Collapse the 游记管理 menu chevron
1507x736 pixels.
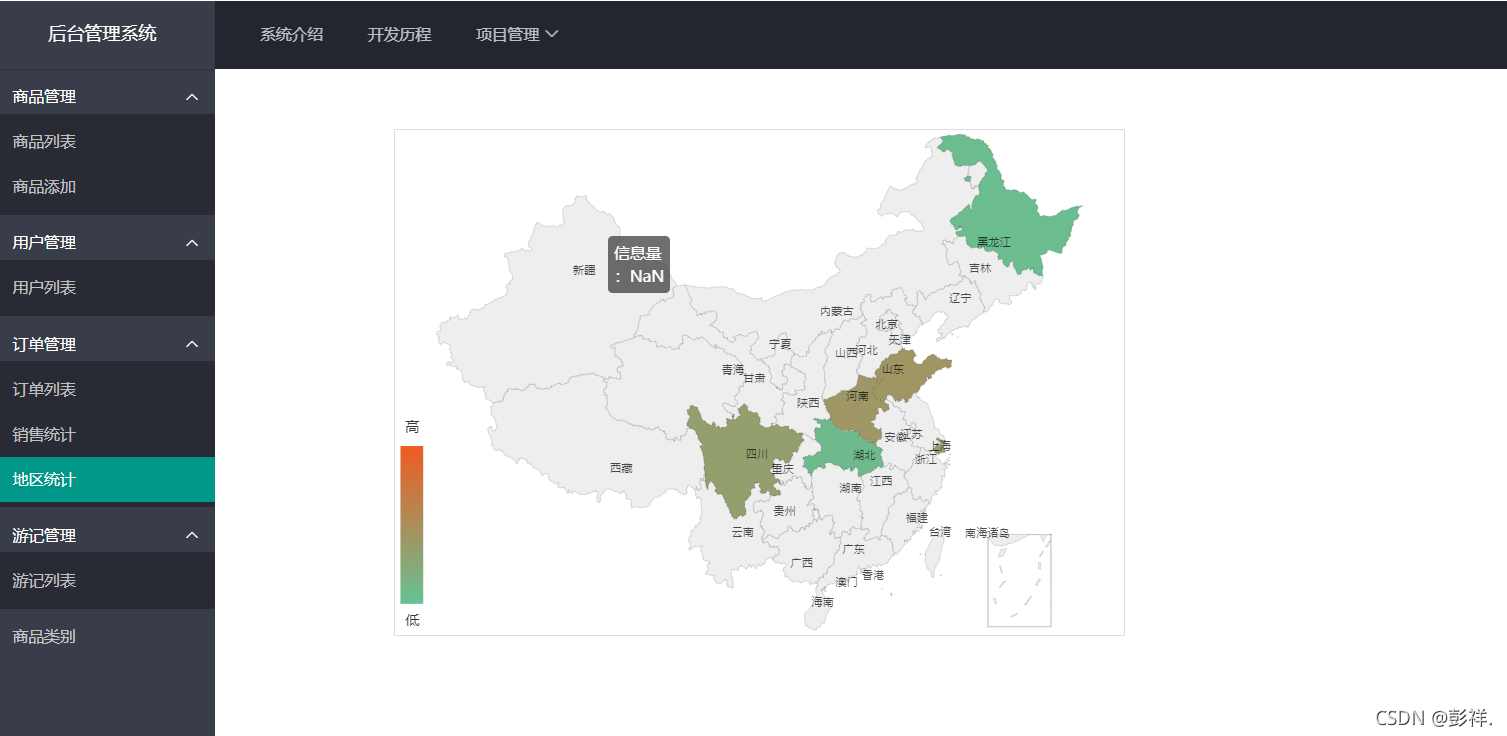click(x=193, y=536)
